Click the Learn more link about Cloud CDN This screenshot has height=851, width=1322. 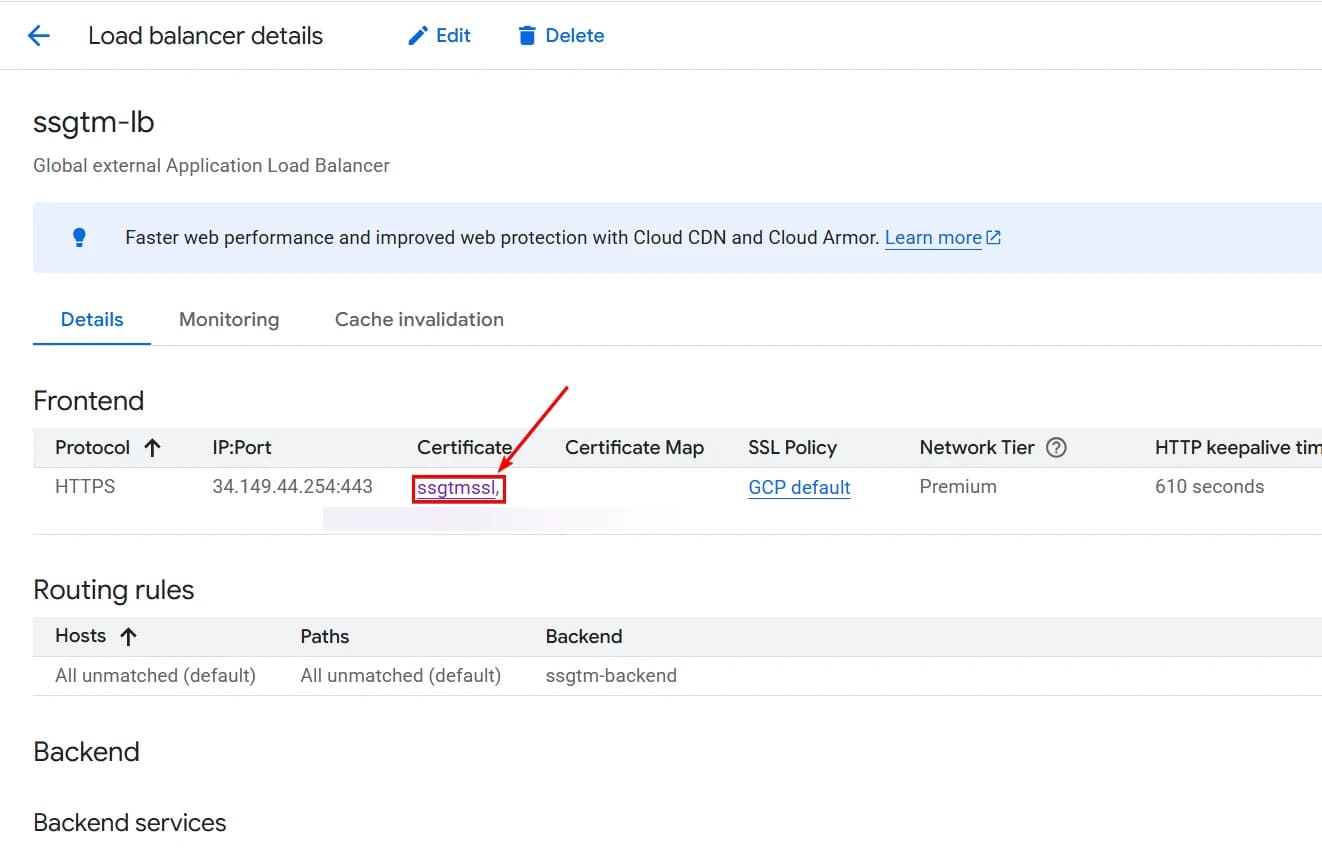(x=931, y=237)
